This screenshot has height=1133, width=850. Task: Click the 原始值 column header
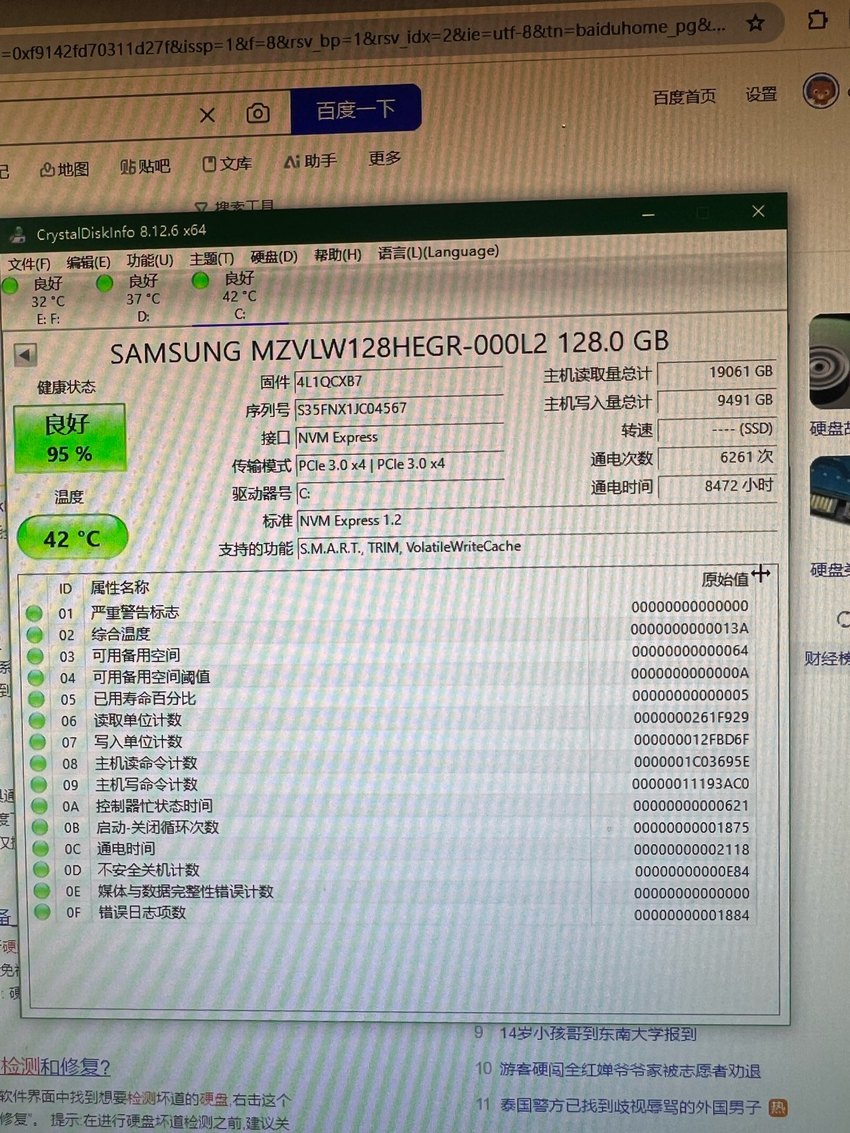pyautogui.click(x=725, y=580)
